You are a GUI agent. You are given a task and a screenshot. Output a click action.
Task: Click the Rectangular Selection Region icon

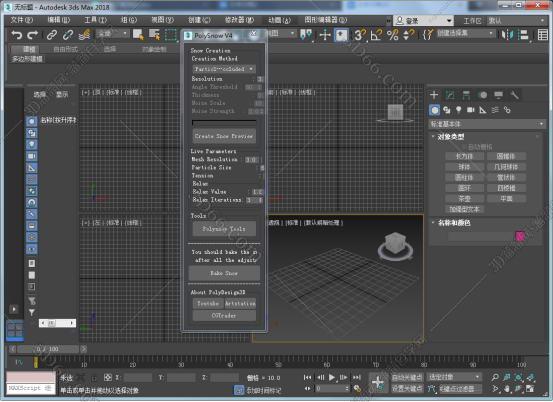[171, 35]
